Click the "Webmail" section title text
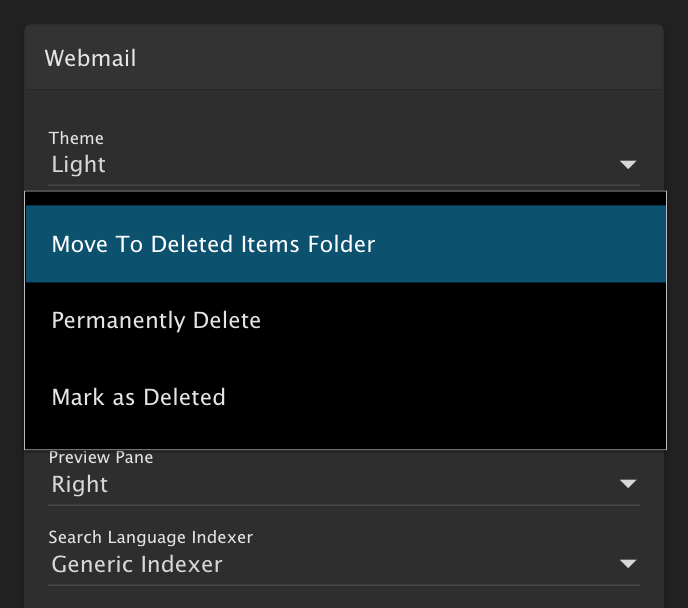The width and height of the screenshot is (688, 608). 90,58
